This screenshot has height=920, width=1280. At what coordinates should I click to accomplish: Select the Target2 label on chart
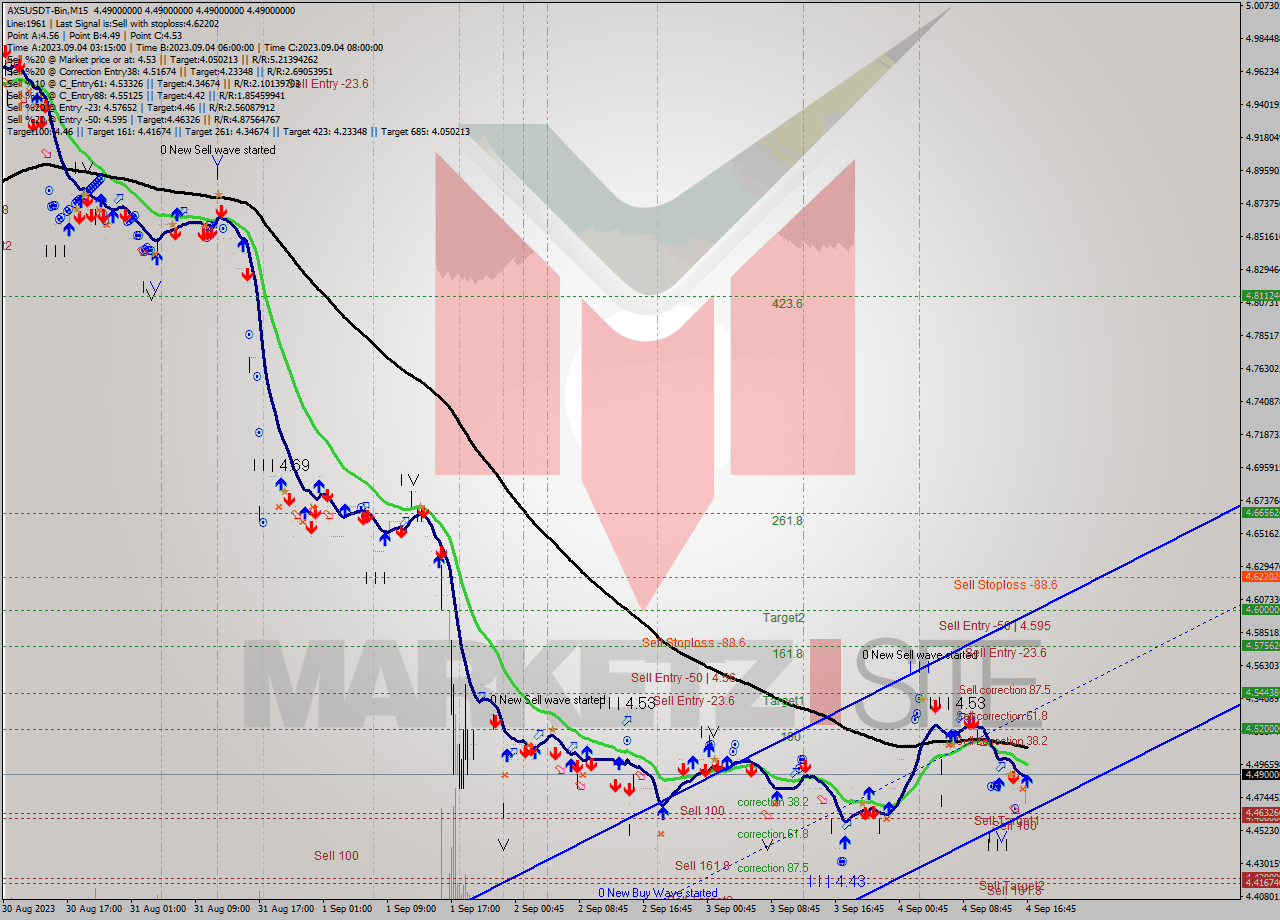(x=784, y=618)
